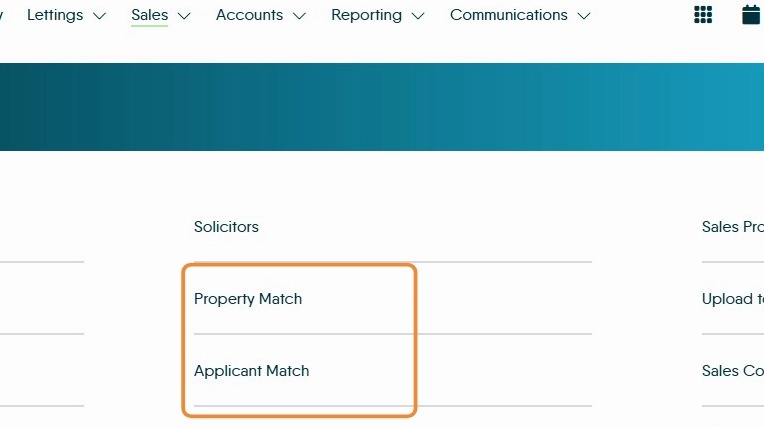Expand the Communications dropdown chevron
The width and height of the screenshot is (764, 427).
click(x=584, y=16)
